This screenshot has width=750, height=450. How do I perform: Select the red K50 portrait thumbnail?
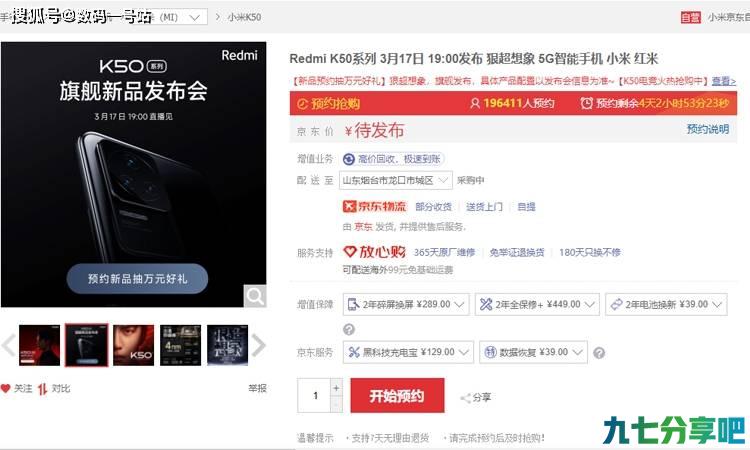pos(133,345)
